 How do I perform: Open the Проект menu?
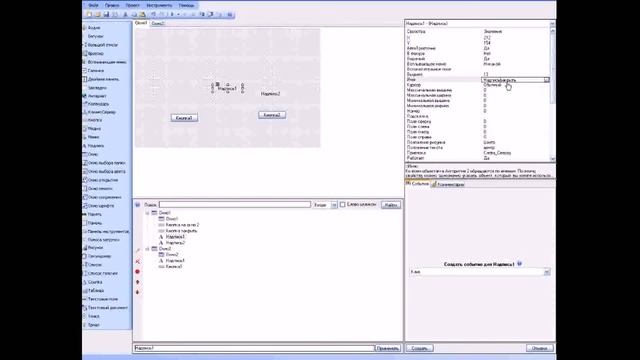pyautogui.click(x=132, y=5)
